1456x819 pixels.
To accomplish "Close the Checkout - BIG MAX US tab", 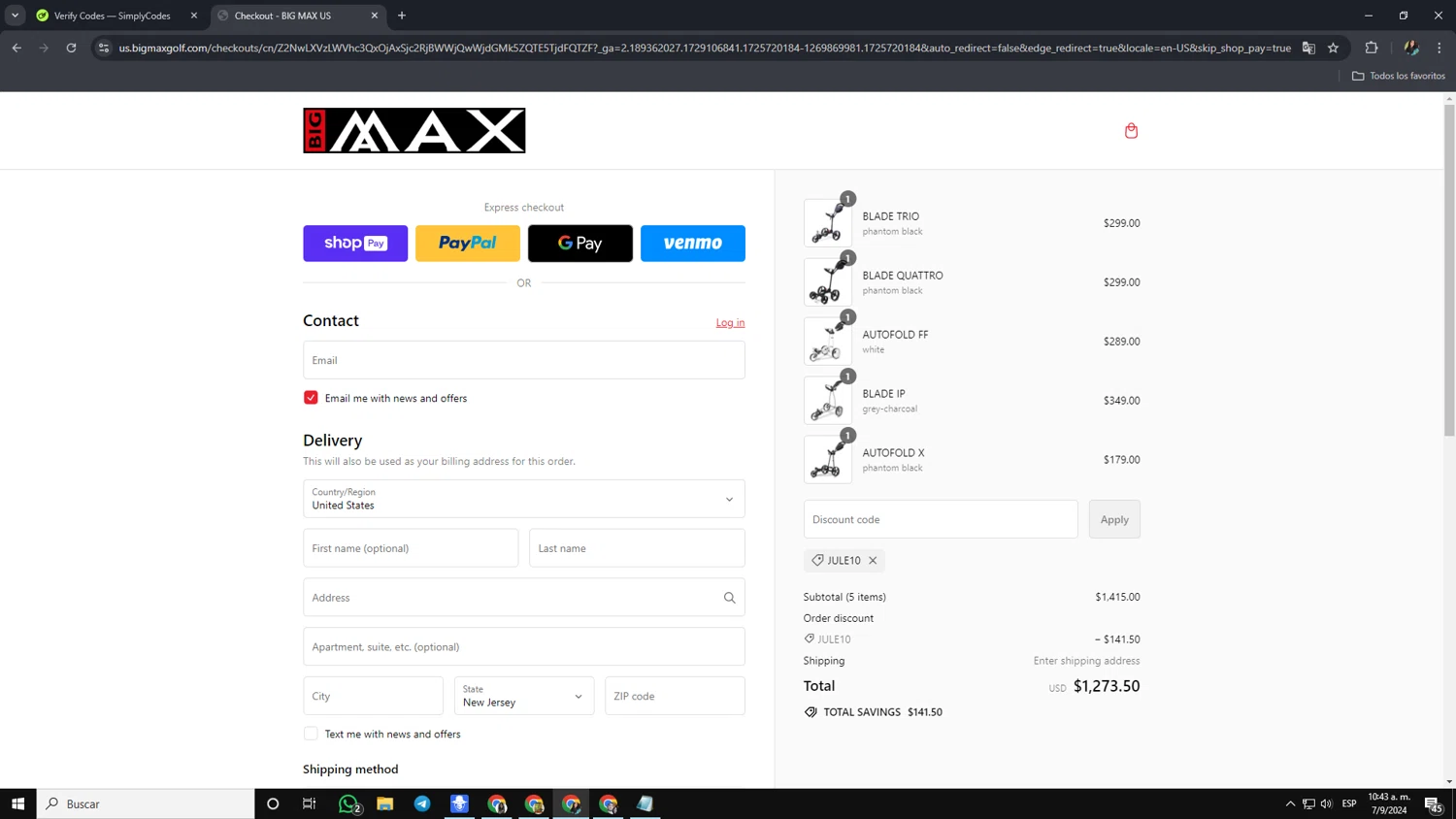I will click(375, 16).
